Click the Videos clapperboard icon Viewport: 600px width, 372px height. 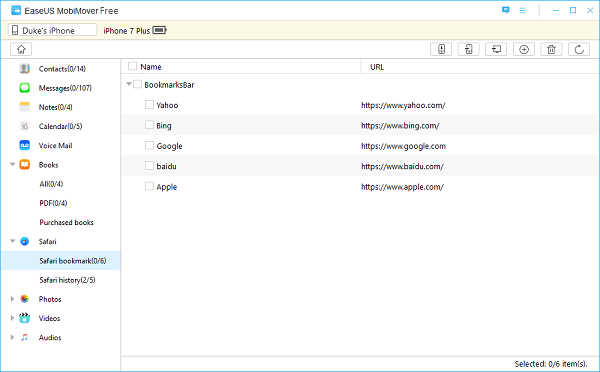24,318
